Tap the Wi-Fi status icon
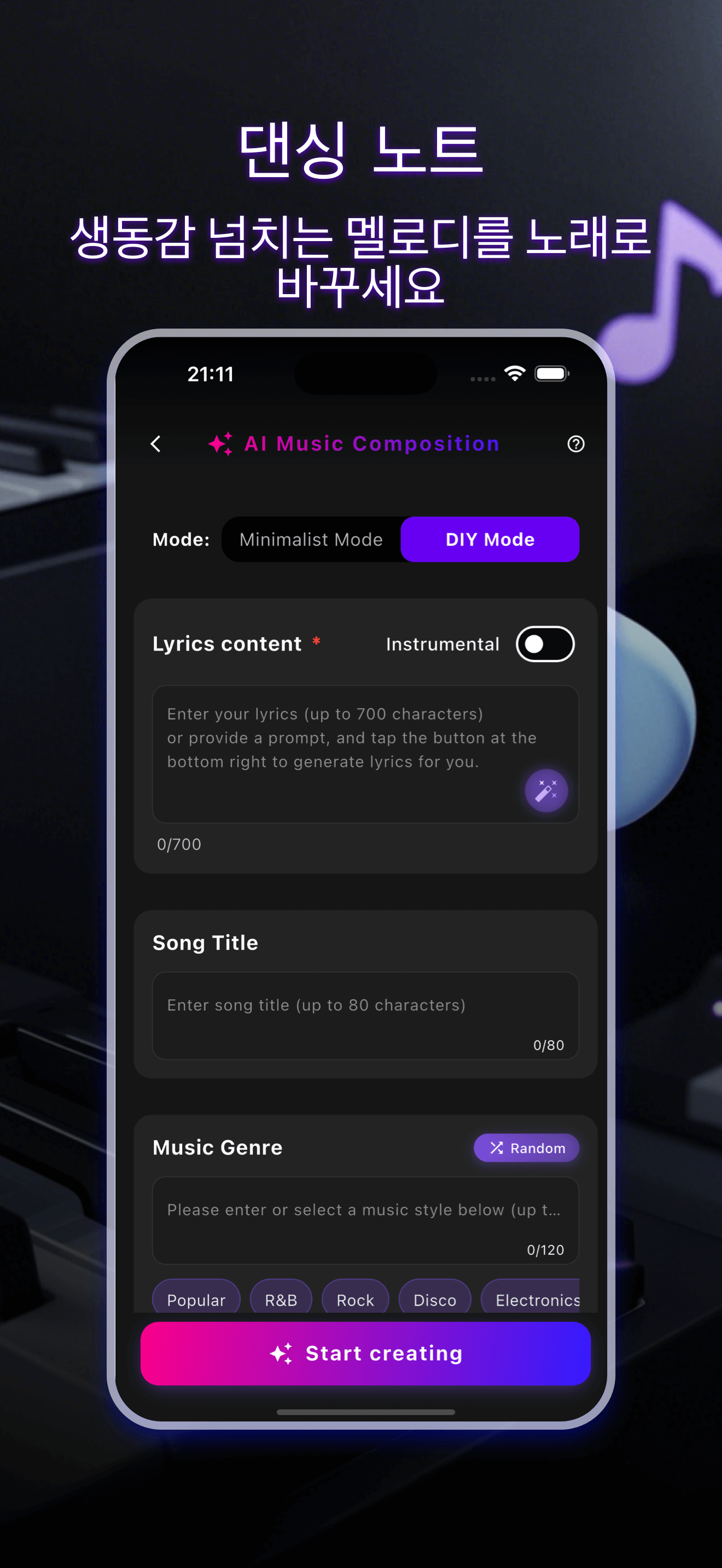The image size is (722, 1568). pos(515,373)
